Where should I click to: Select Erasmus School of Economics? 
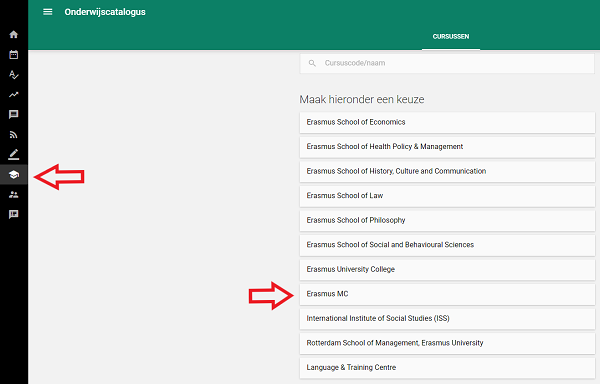tap(447, 122)
